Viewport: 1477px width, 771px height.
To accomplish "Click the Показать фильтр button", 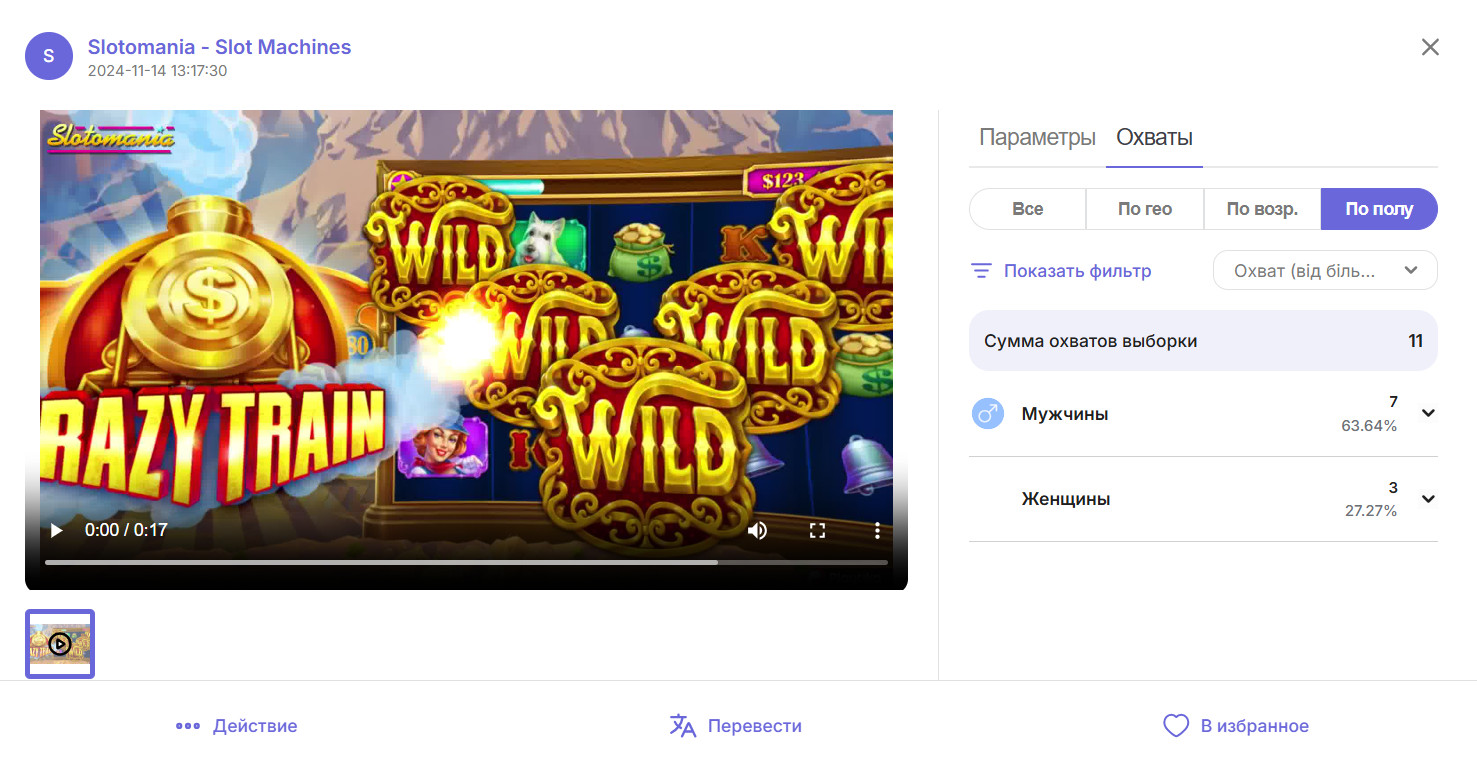I will [1061, 271].
